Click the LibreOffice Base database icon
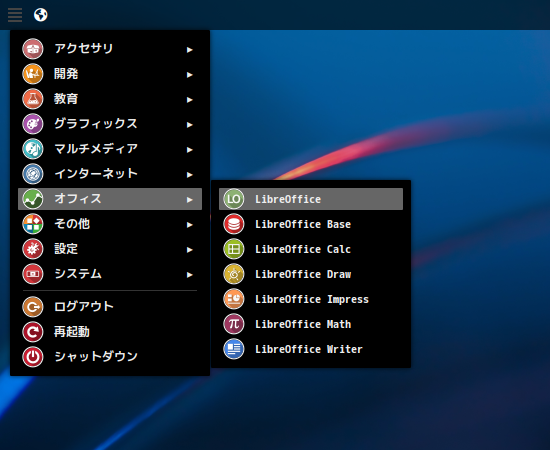Screen dimensions: 550x450 (x=234, y=224)
